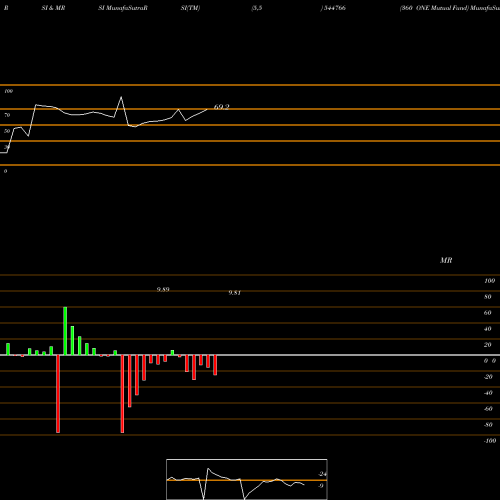Click the -9 label in mini chart
Screen dimensions: 500x500
pos(320,486)
